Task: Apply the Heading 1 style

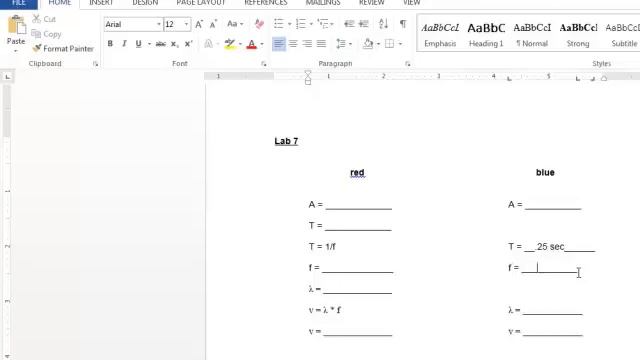Action: [486, 34]
